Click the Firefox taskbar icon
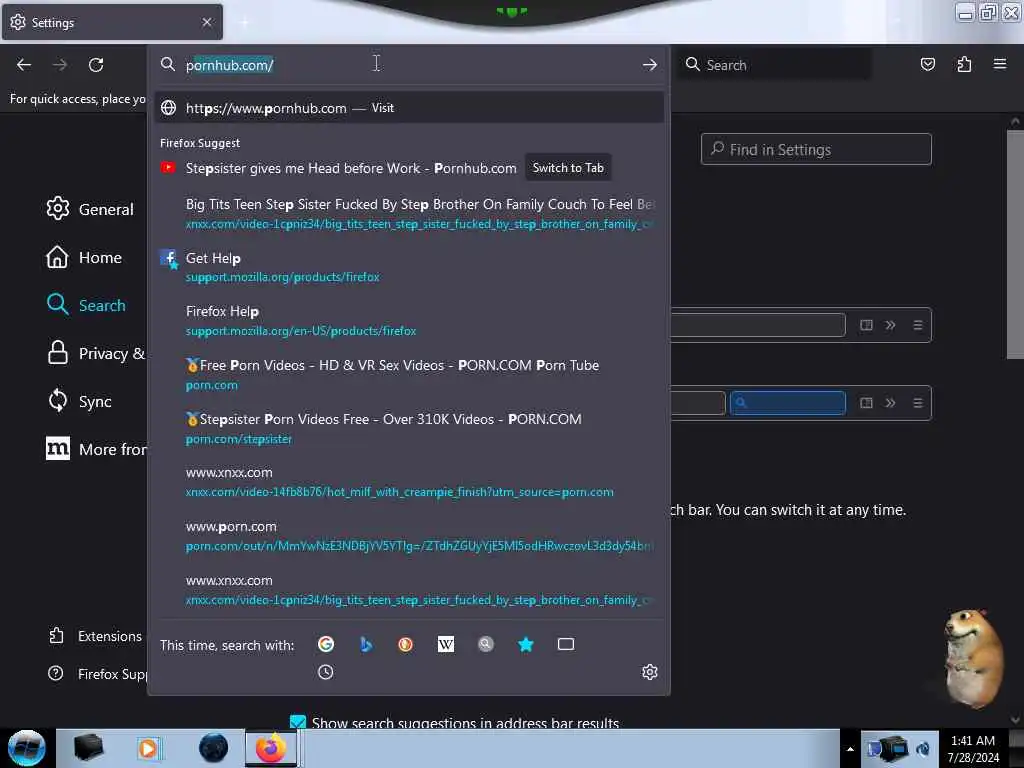The width and height of the screenshot is (1024, 768). coord(270,748)
